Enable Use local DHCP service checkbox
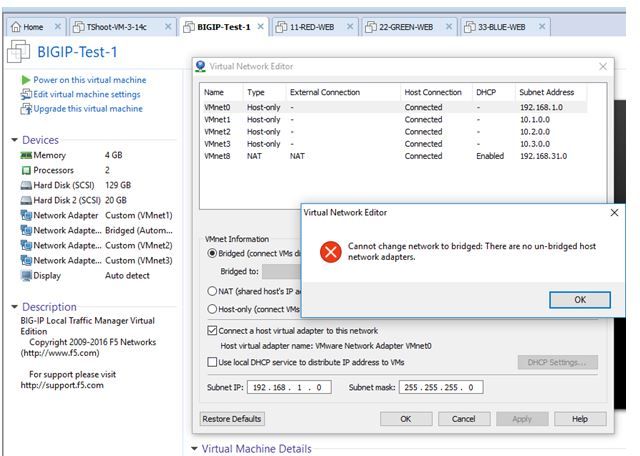The image size is (640, 456). tap(211, 362)
